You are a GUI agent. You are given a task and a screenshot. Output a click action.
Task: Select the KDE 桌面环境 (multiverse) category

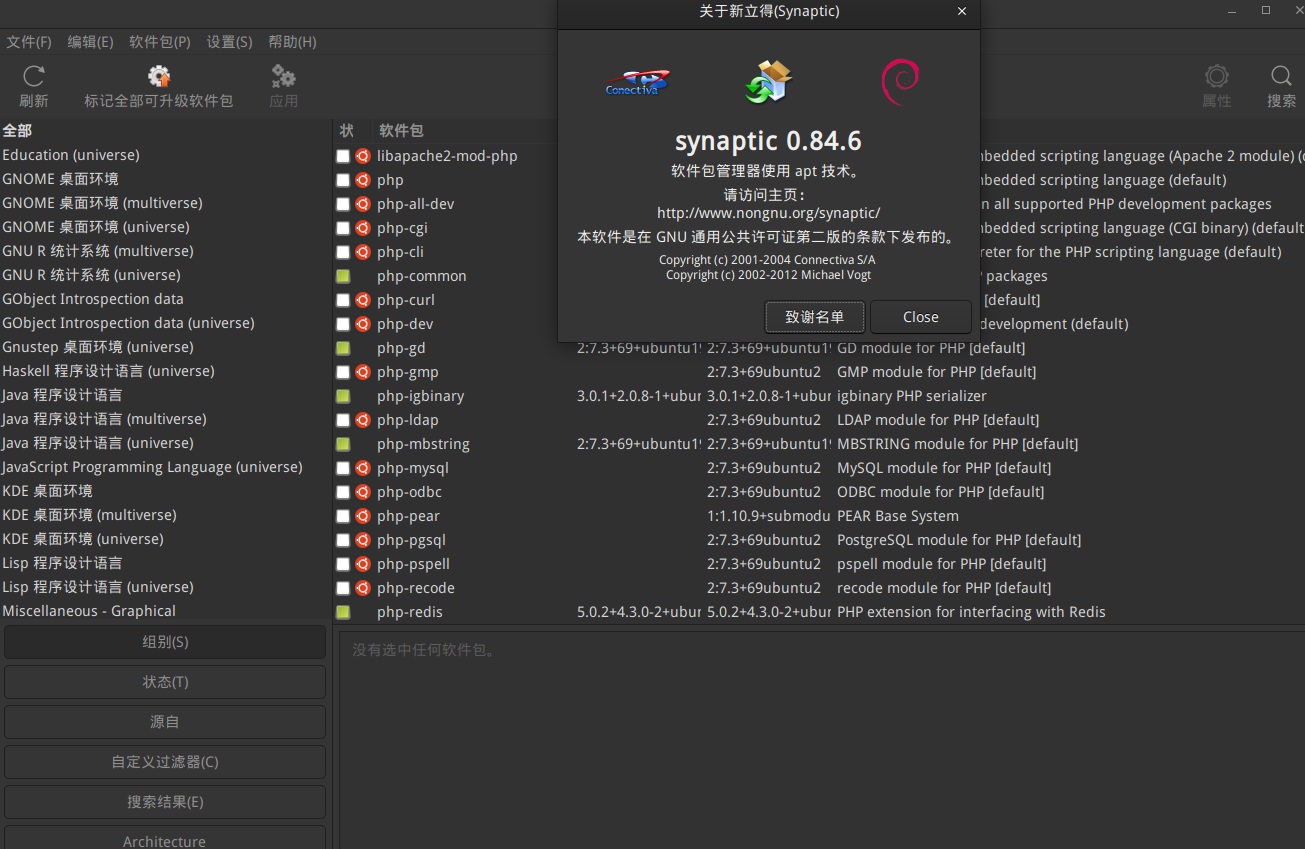click(x=89, y=515)
